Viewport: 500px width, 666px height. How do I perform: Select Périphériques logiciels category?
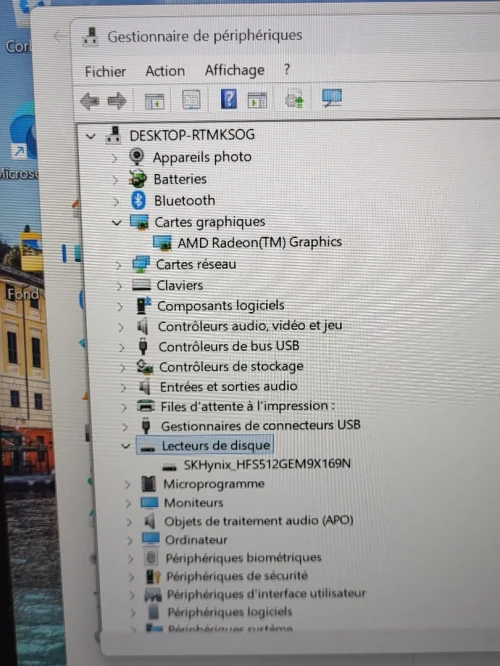click(229, 612)
